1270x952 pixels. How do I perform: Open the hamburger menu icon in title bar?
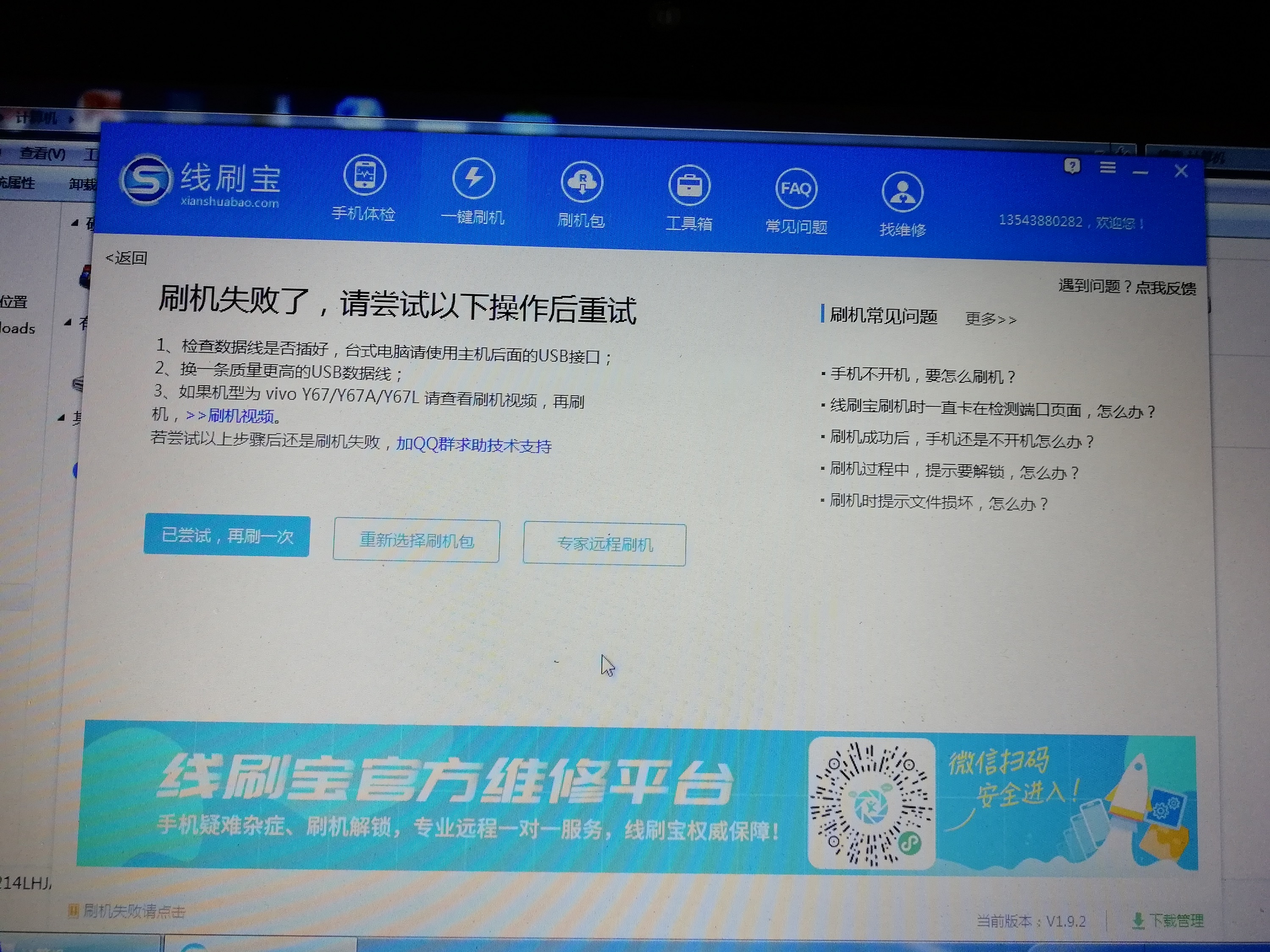click(1107, 168)
